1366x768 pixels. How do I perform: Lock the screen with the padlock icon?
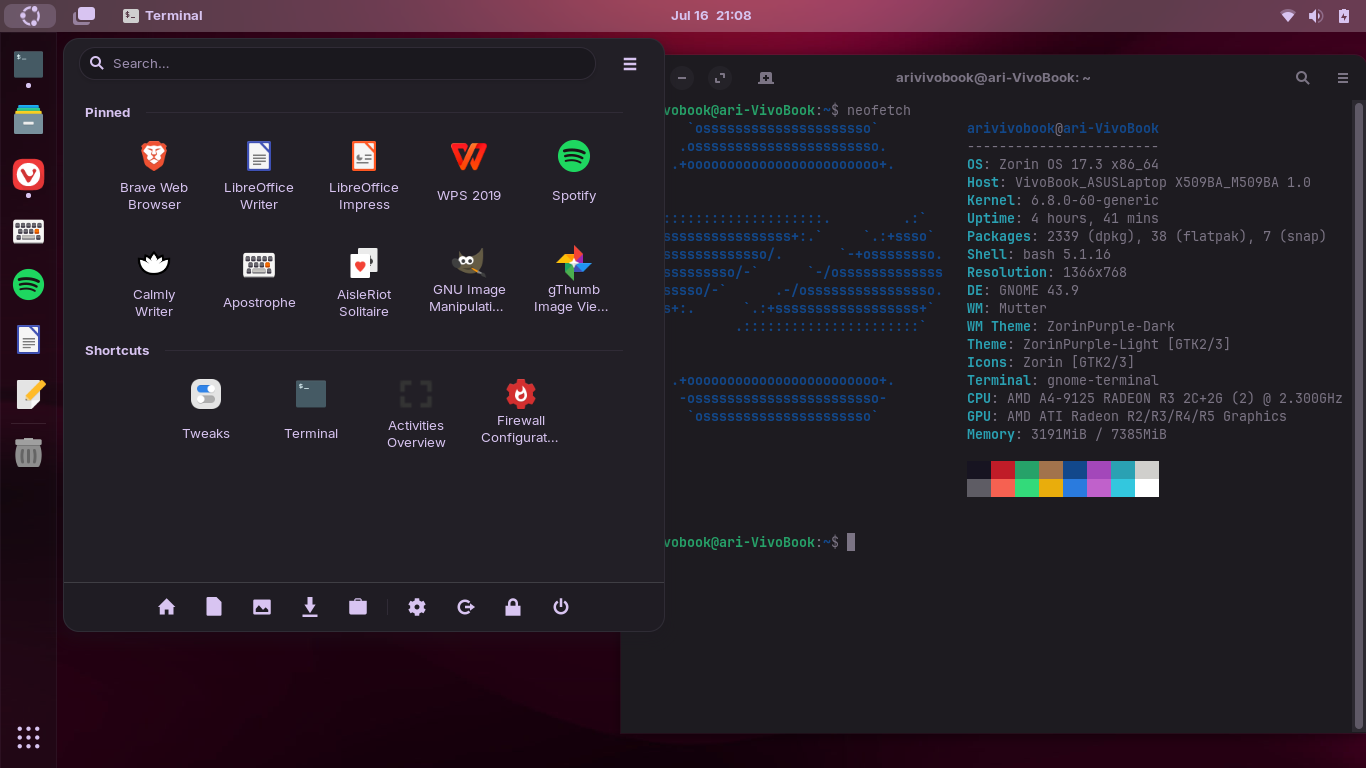point(513,607)
